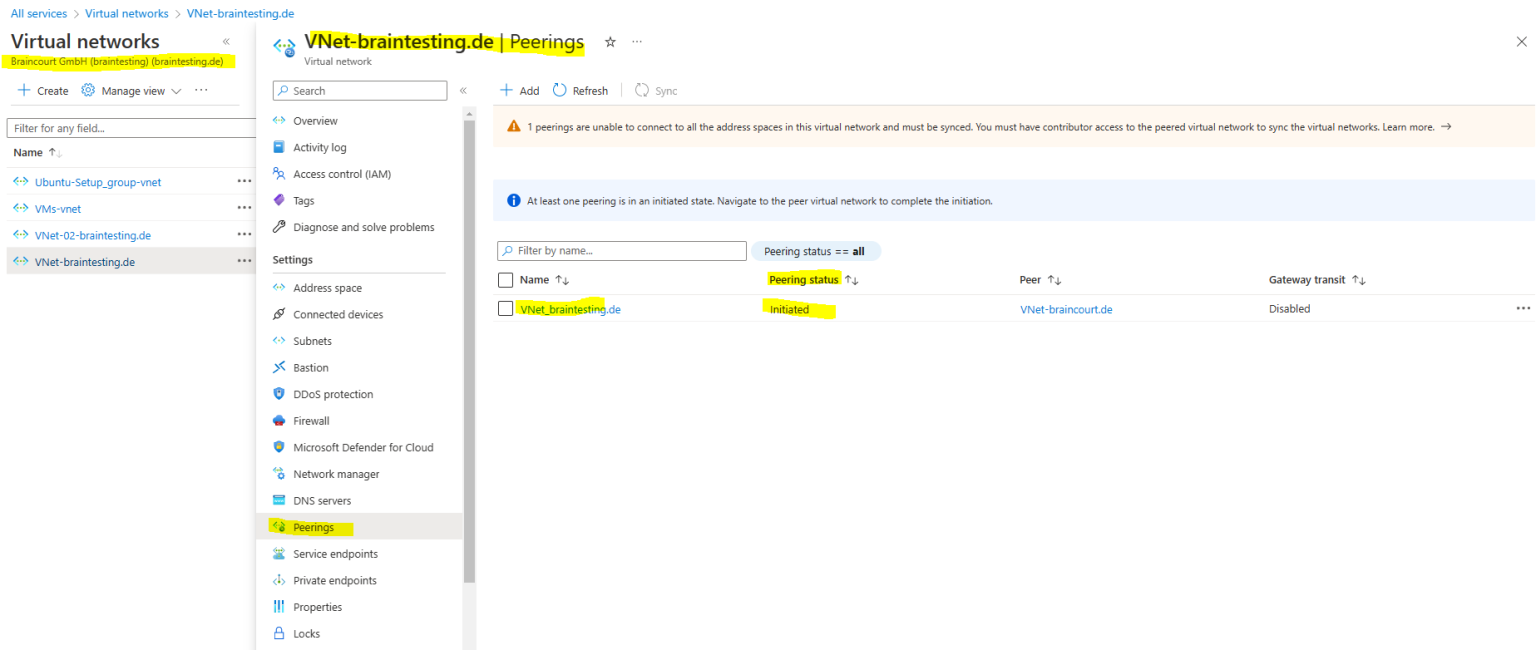
Task: Click the Refresh button on Peerings
Action: (580, 90)
